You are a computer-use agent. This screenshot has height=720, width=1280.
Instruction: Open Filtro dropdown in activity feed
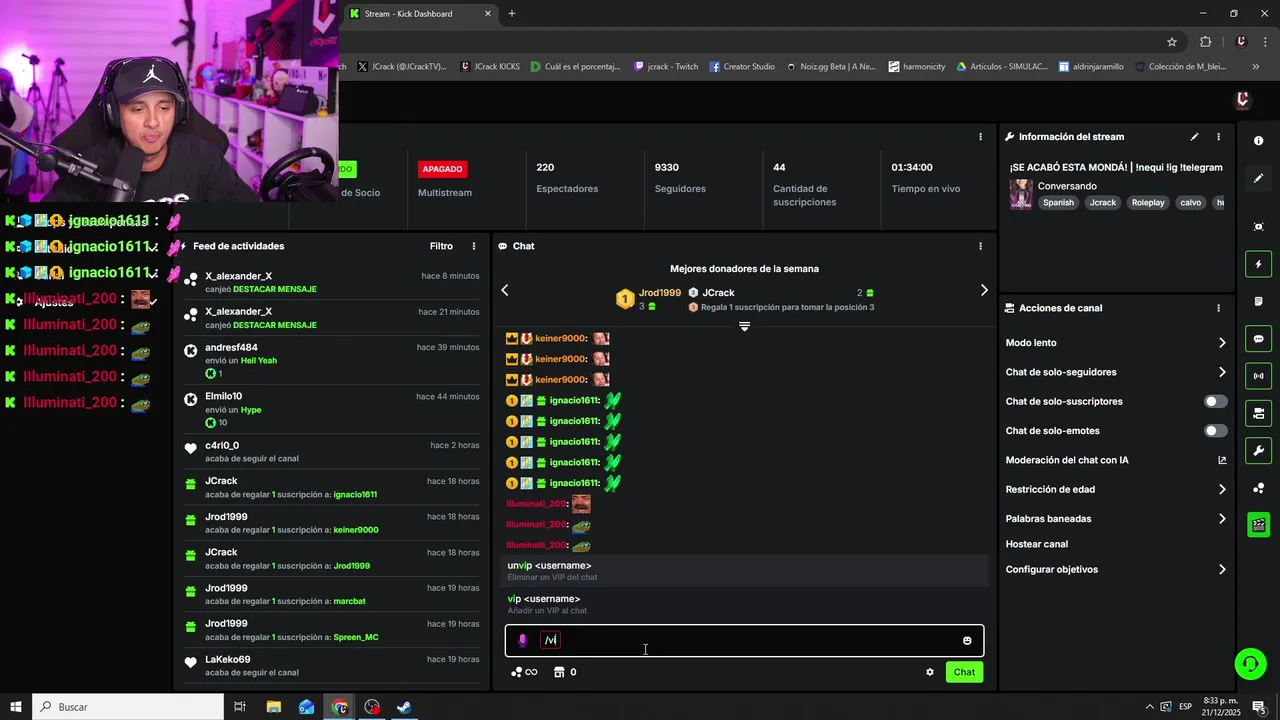[x=441, y=246]
